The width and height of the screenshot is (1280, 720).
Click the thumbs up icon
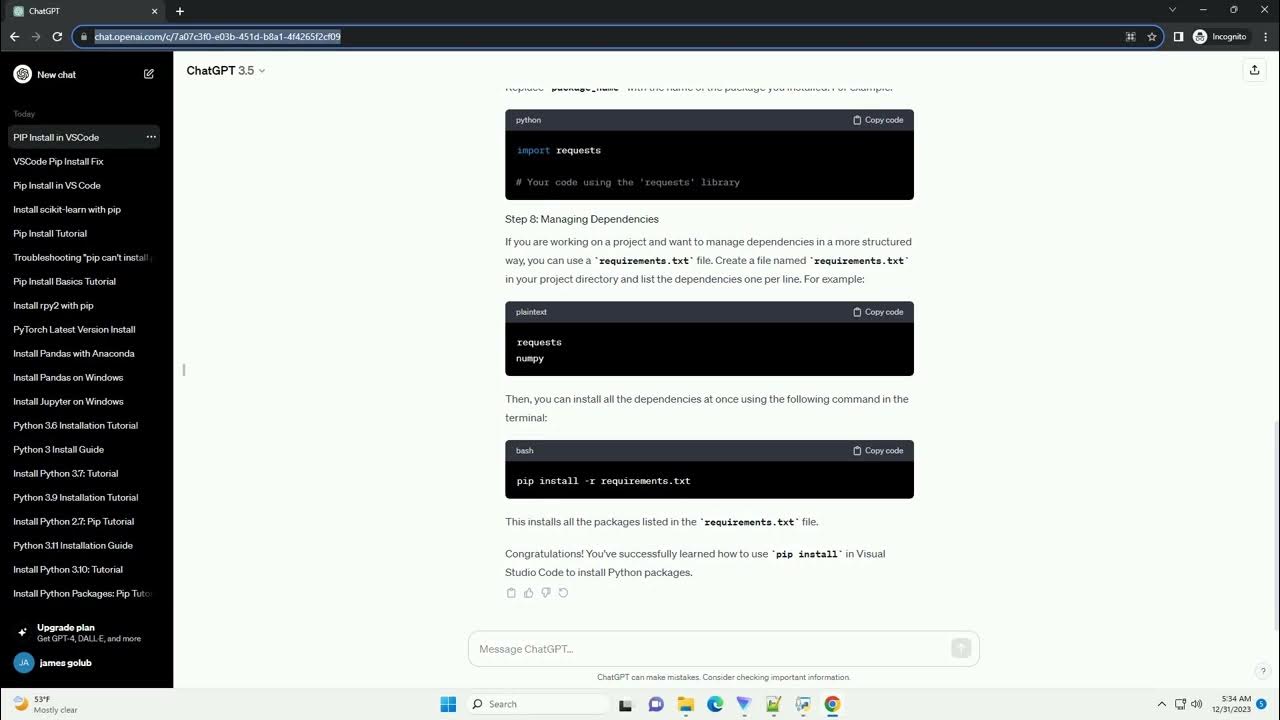coord(529,593)
